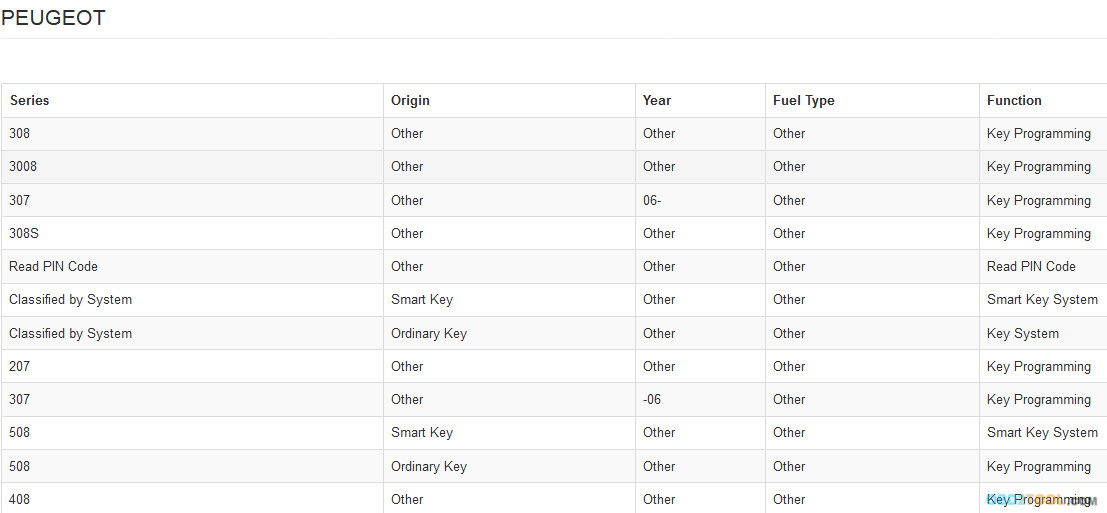Click the Read PIN Code function cell
This screenshot has height=513, width=1107.
[x=1043, y=267]
